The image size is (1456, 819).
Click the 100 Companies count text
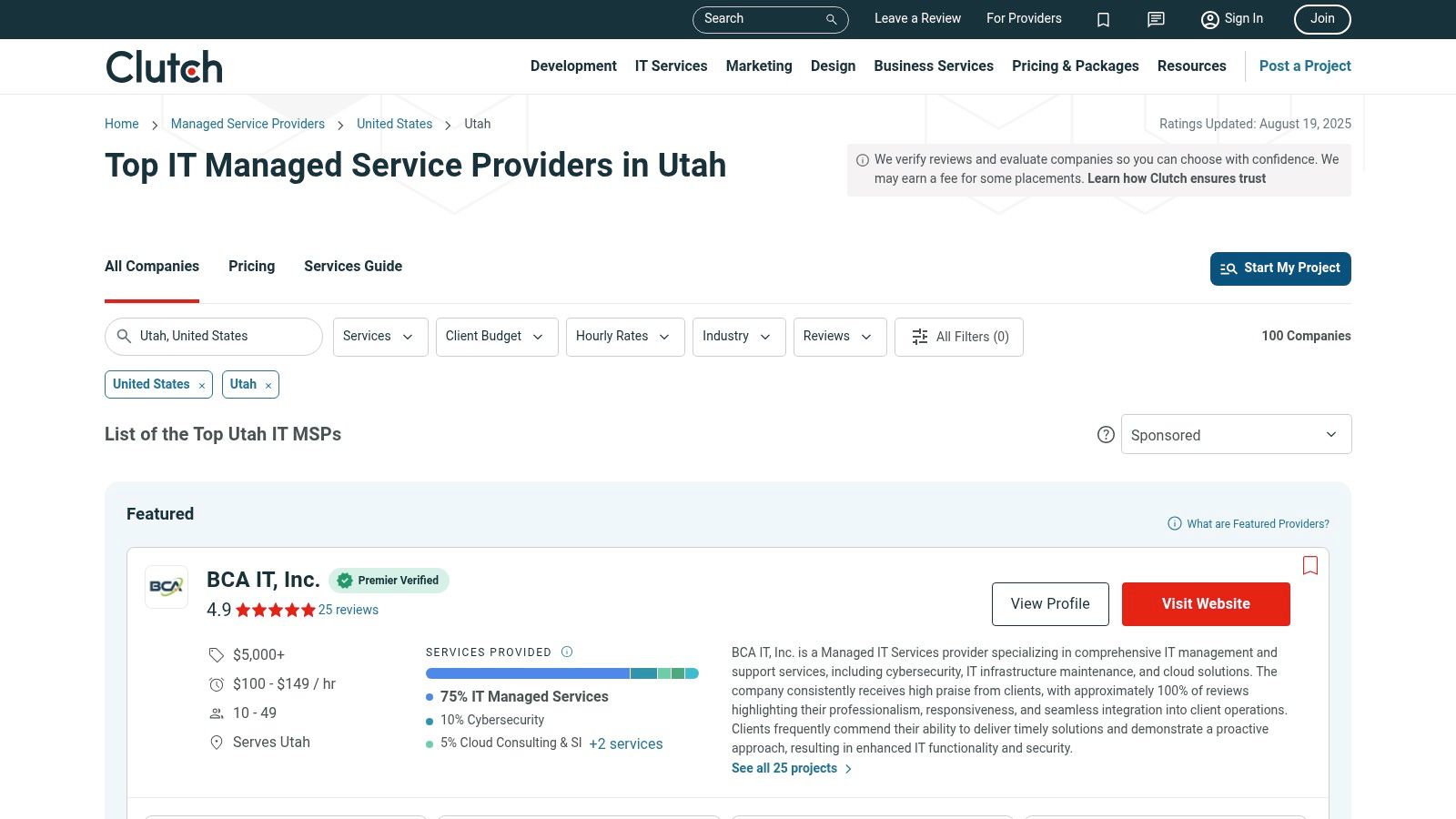coord(1306,337)
